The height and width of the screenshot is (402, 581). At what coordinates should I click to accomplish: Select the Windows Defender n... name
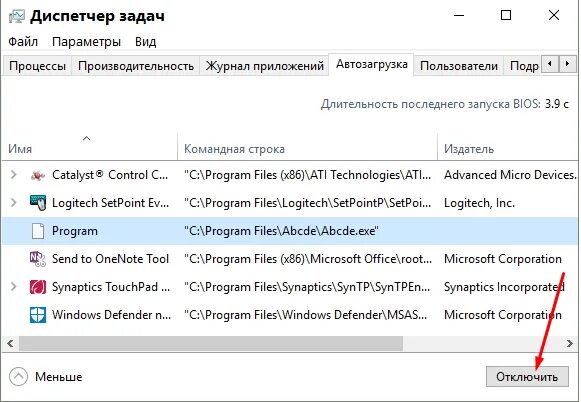click(111, 315)
